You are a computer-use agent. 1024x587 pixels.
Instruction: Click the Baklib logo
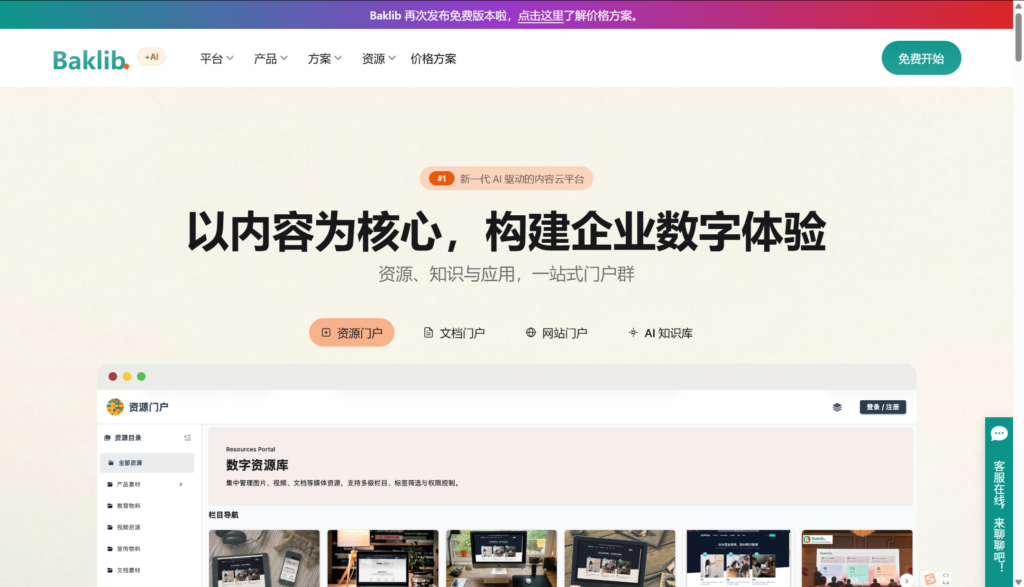[91, 59]
